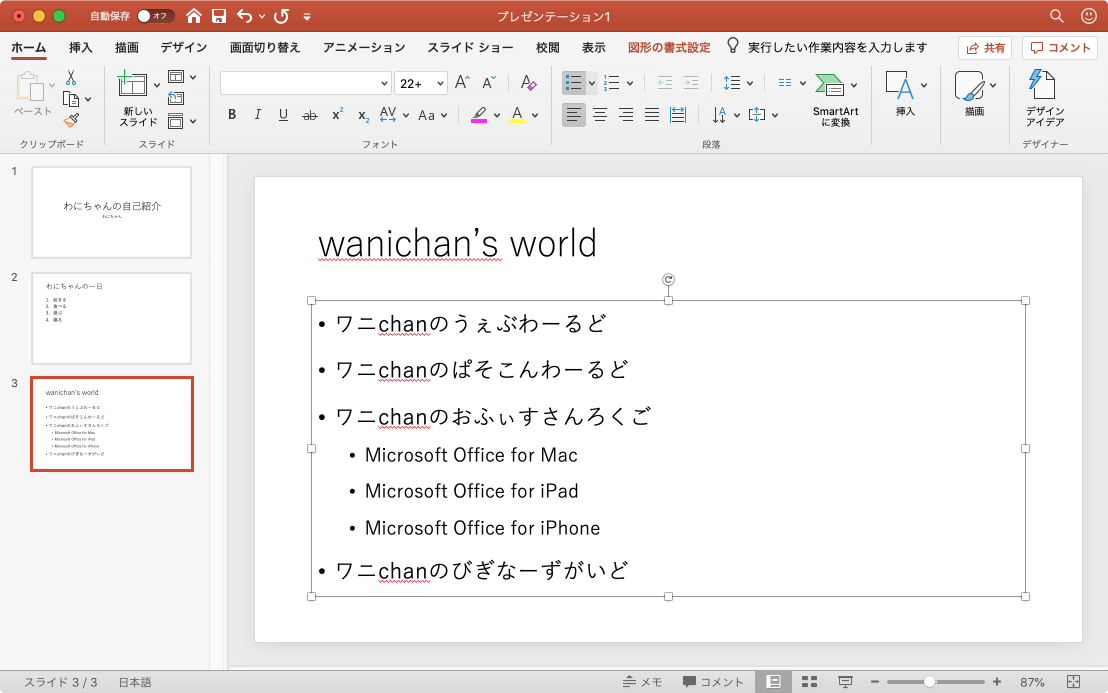Click the Format Painter brush icon

coord(71,120)
